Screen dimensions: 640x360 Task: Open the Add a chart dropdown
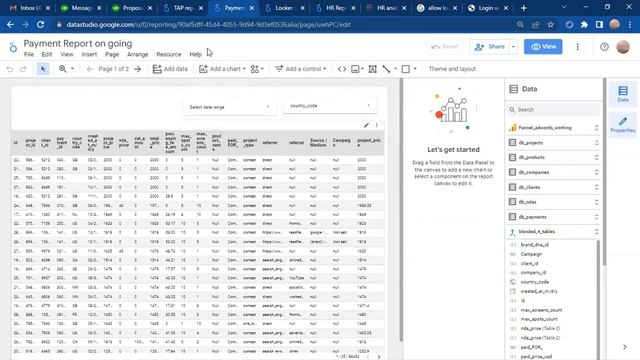[222, 69]
